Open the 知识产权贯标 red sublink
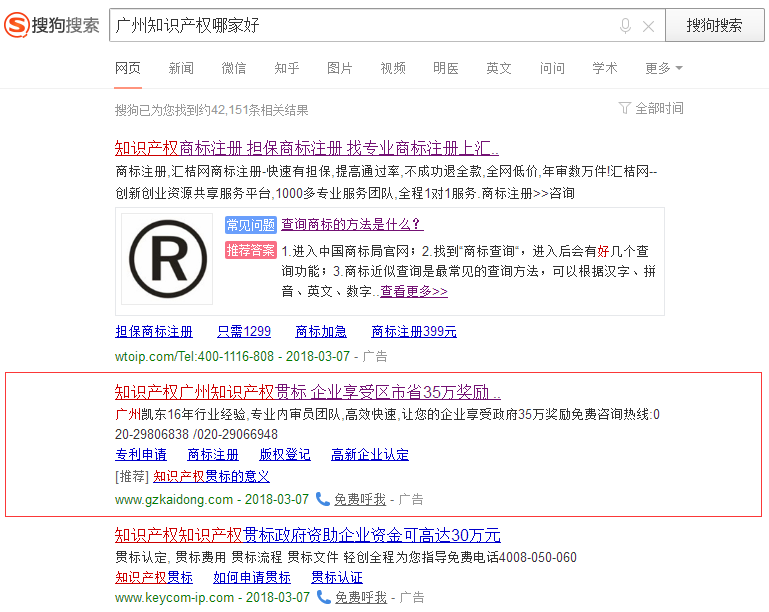This screenshot has width=769, height=612. (154, 578)
